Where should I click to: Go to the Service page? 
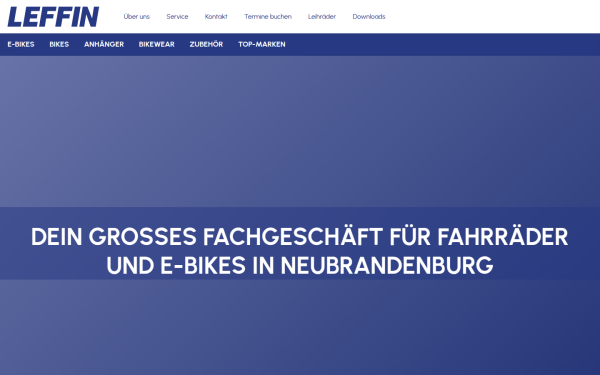[x=177, y=16]
